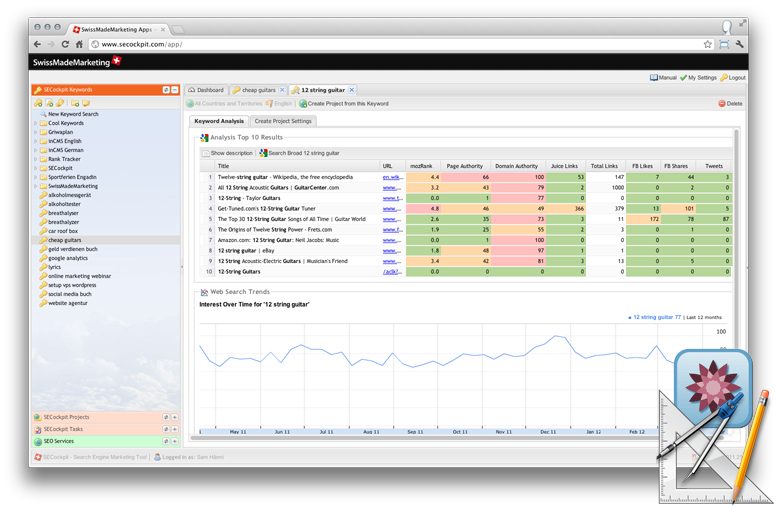Sort by the Domain Authority column header
Viewport: 777px width, 507px height.
coord(516,166)
